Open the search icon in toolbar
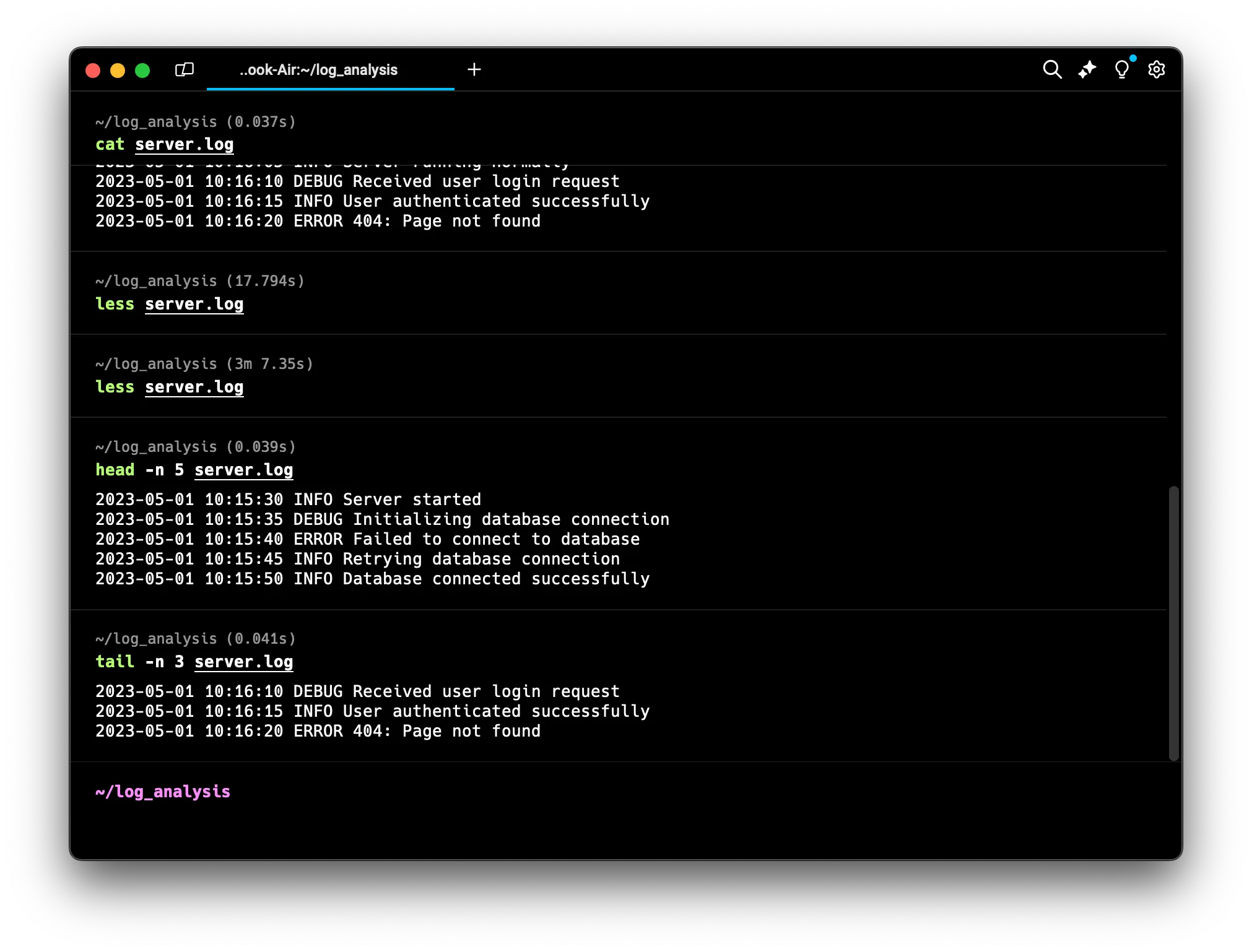 click(1052, 69)
